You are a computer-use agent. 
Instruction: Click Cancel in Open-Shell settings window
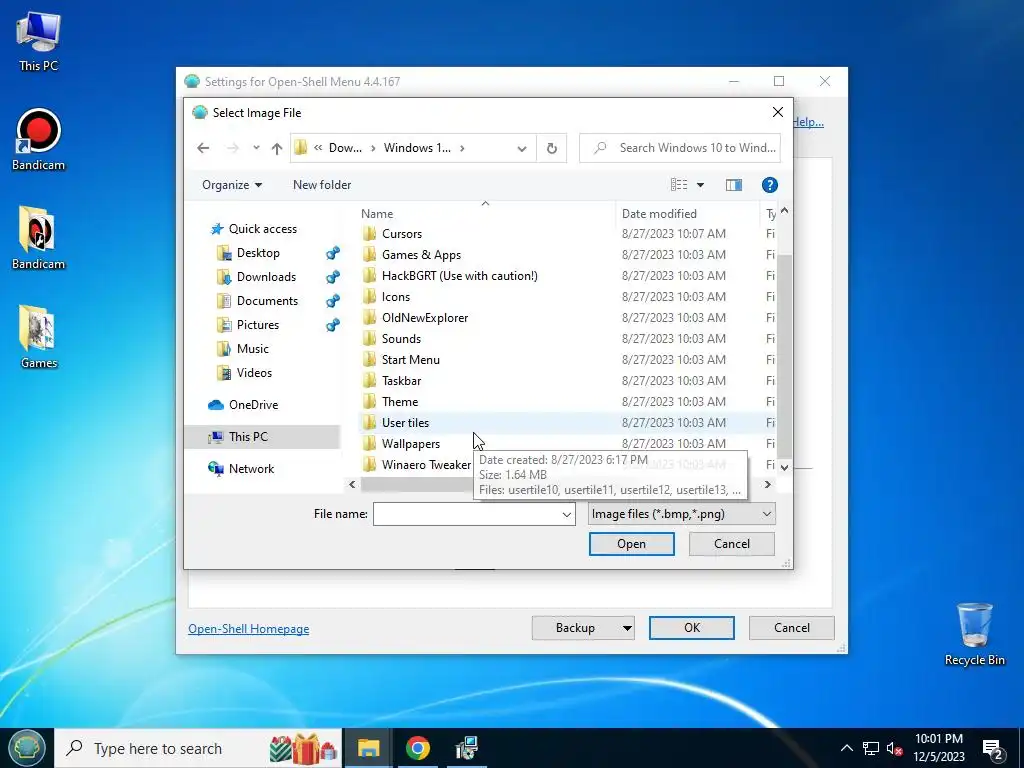792,628
